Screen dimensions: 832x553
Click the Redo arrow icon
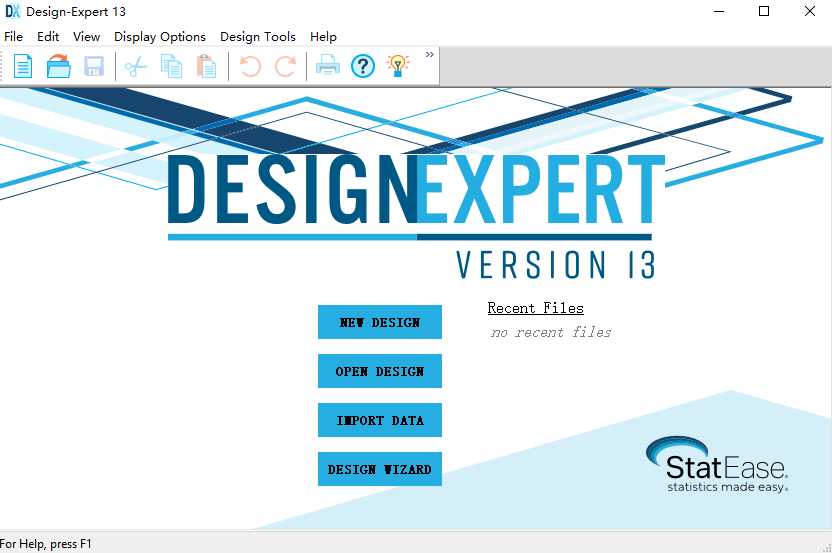tap(285, 66)
